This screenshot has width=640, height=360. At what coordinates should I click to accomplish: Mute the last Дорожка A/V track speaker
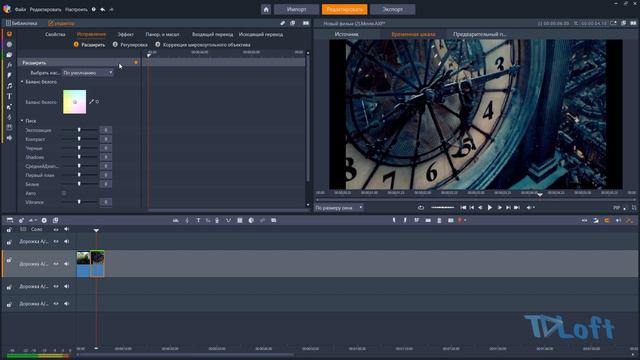(67, 304)
